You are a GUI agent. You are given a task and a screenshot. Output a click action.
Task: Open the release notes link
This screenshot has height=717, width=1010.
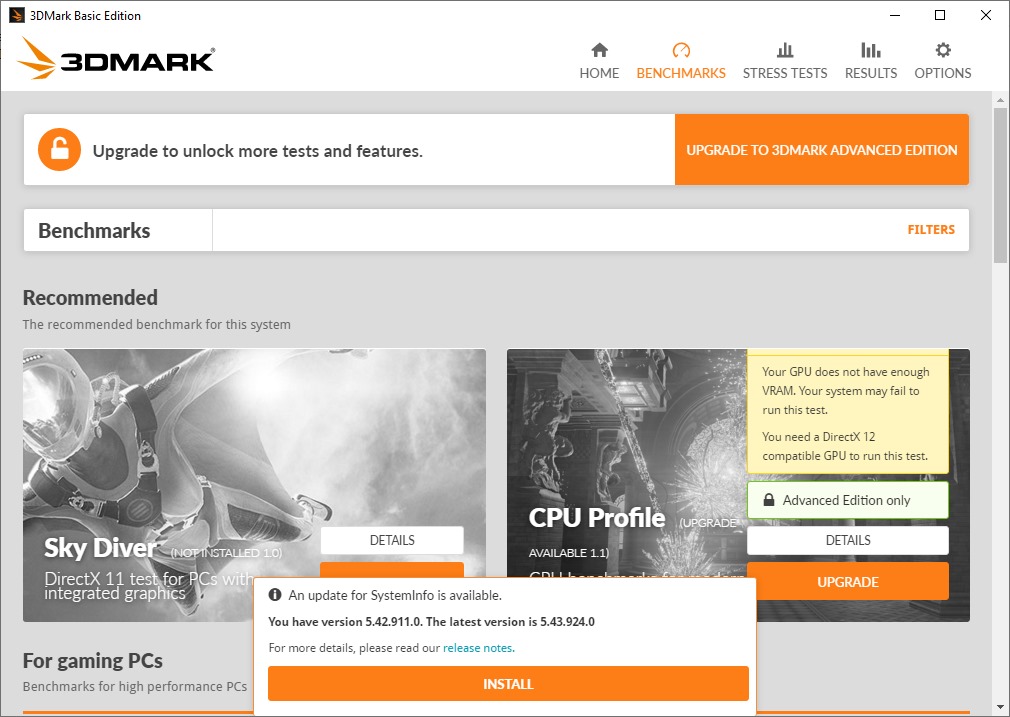pyautogui.click(x=477, y=648)
